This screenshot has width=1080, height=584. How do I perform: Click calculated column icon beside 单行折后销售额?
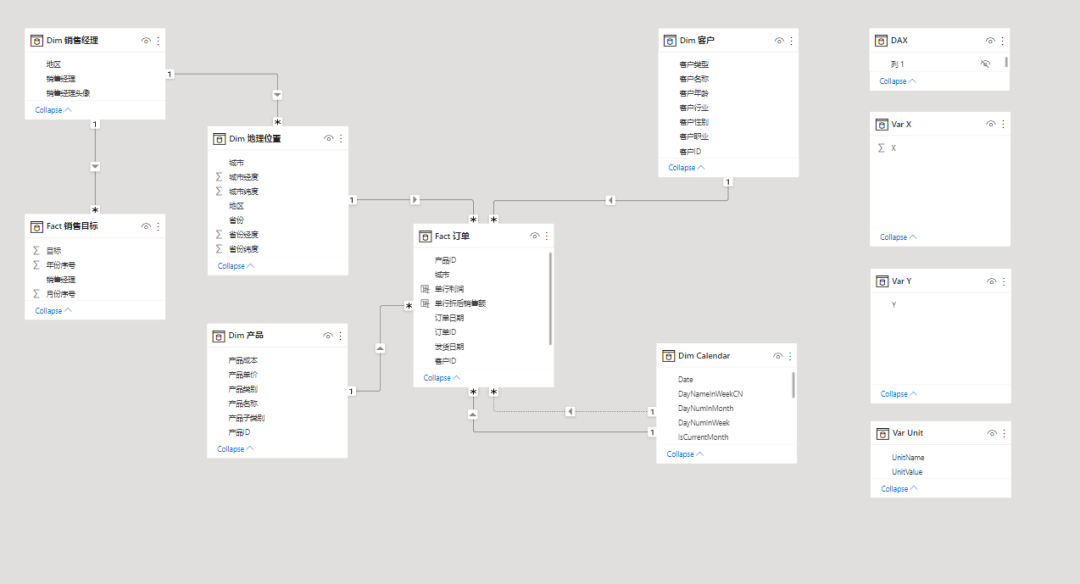pos(425,304)
